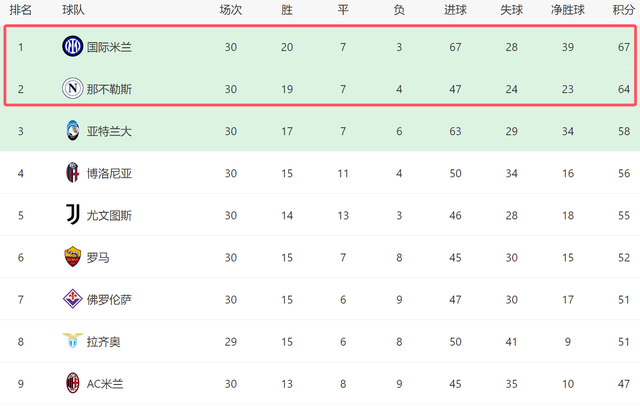The image size is (640, 406).
Task: Click the Juventus J logo
Action: [x=73, y=215]
